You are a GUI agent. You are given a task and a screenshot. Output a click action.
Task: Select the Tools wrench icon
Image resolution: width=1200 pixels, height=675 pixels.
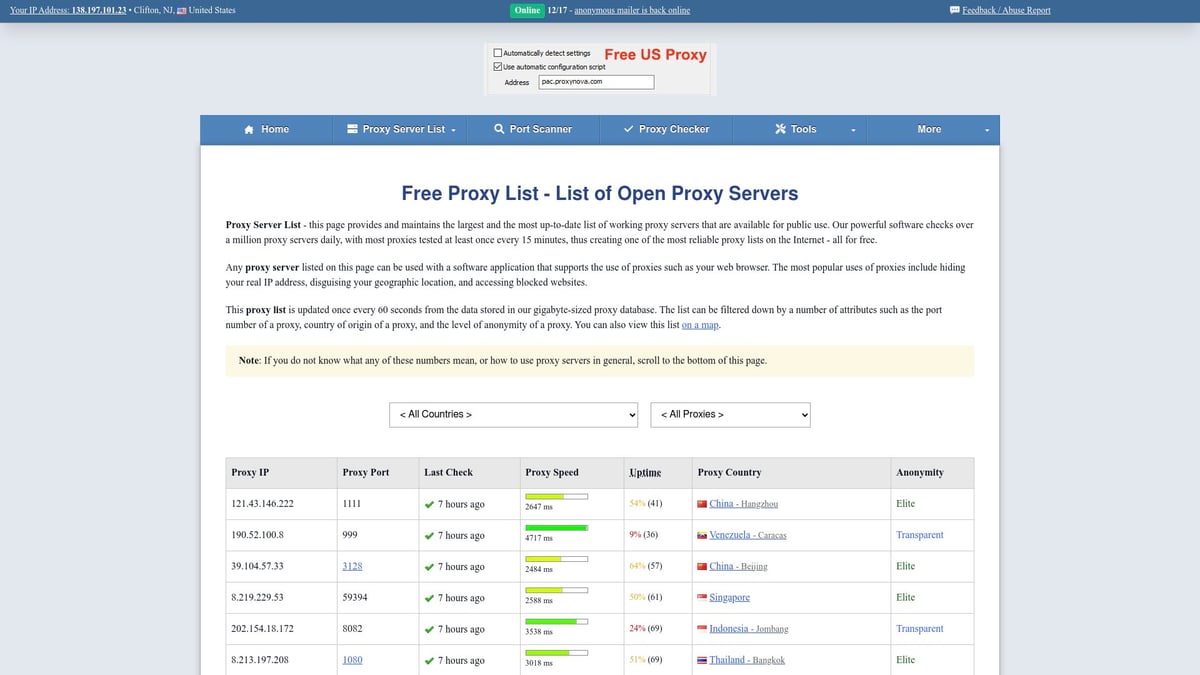[x=779, y=129]
